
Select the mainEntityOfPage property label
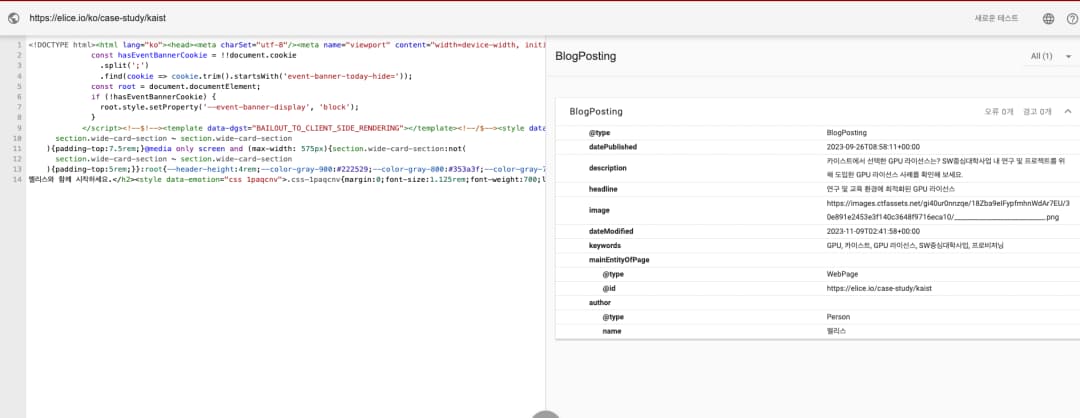(619, 260)
